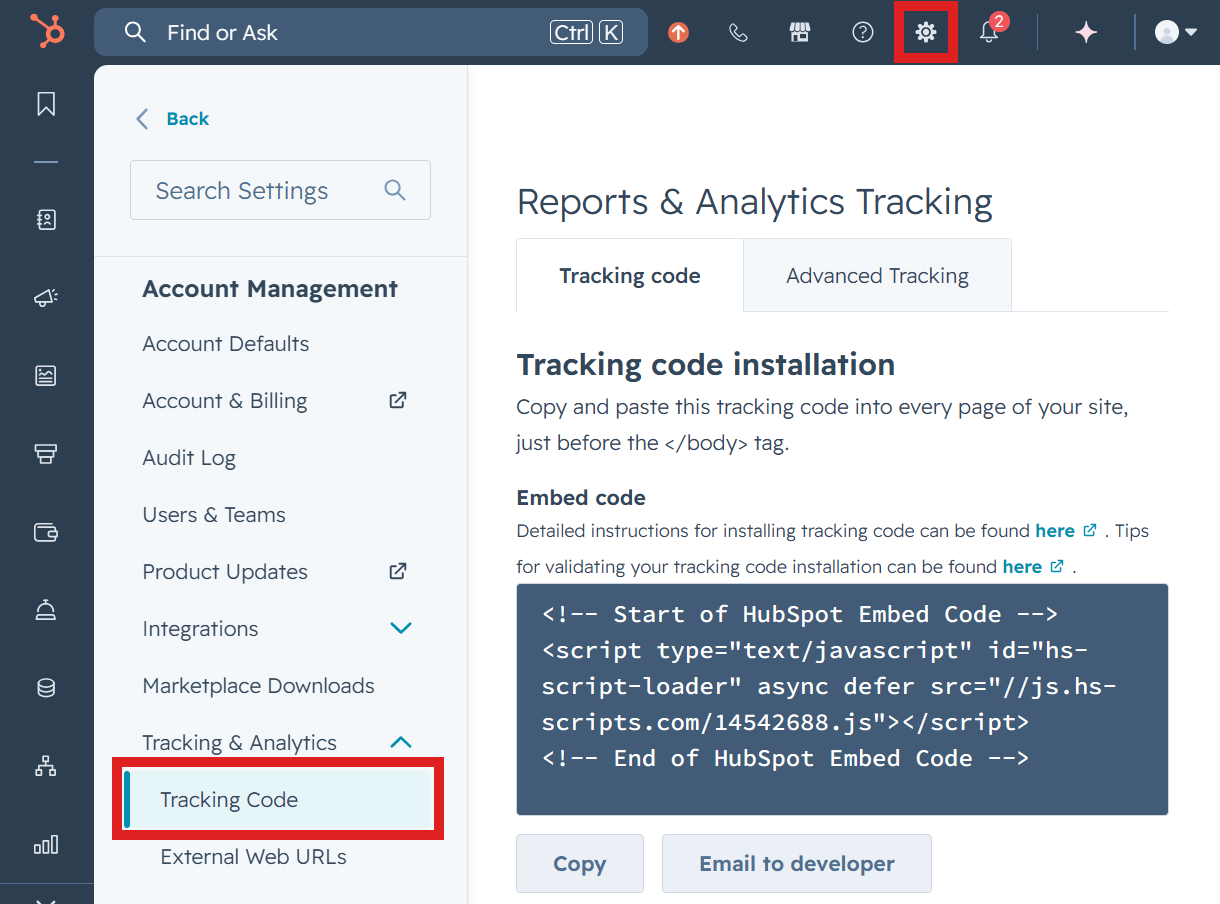This screenshot has width=1220, height=904.
Task: Open Product Updates
Action: (x=225, y=572)
